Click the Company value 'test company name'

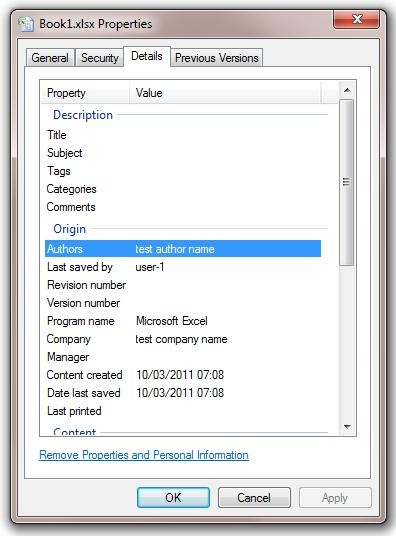click(181, 339)
